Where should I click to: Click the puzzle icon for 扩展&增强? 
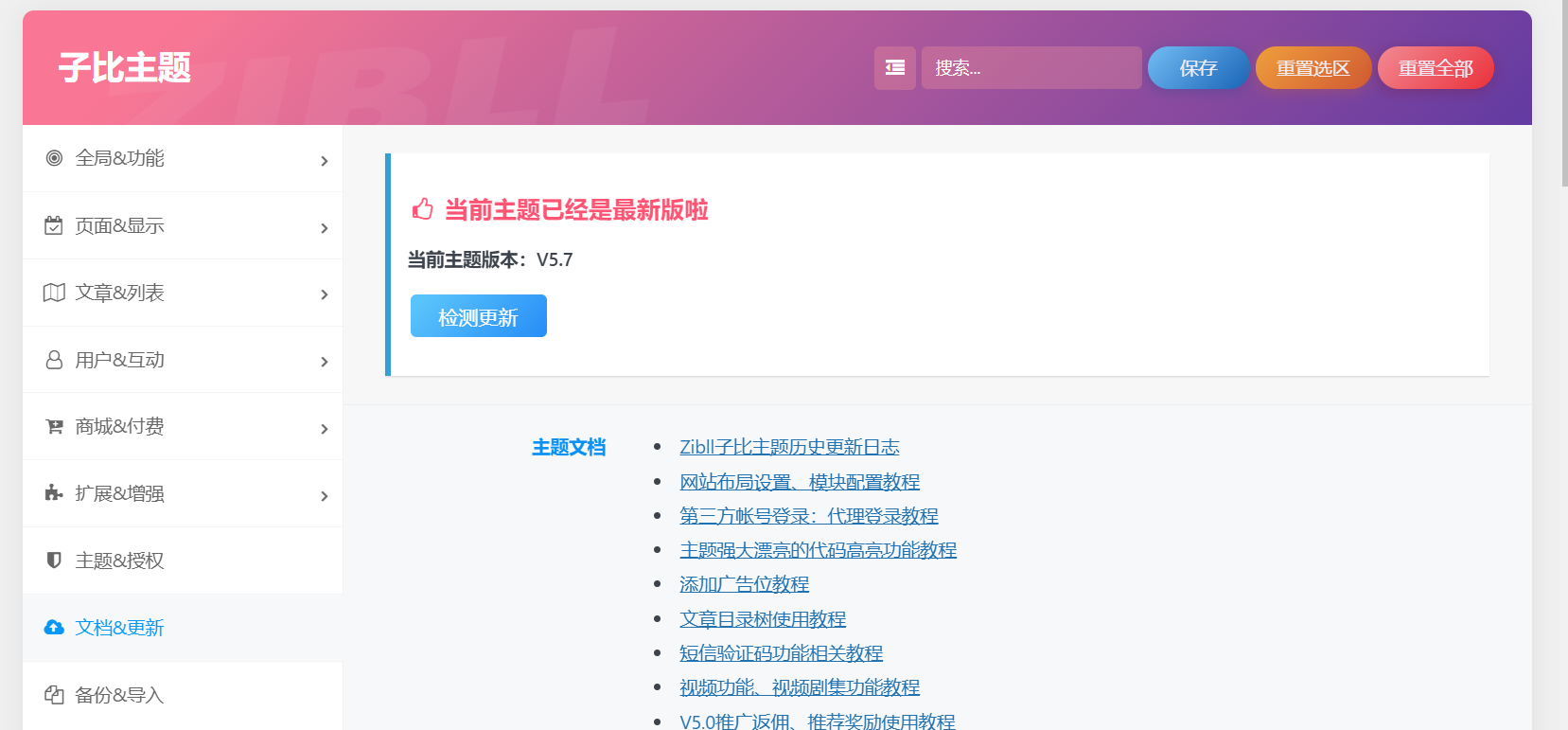tap(54, 493)
